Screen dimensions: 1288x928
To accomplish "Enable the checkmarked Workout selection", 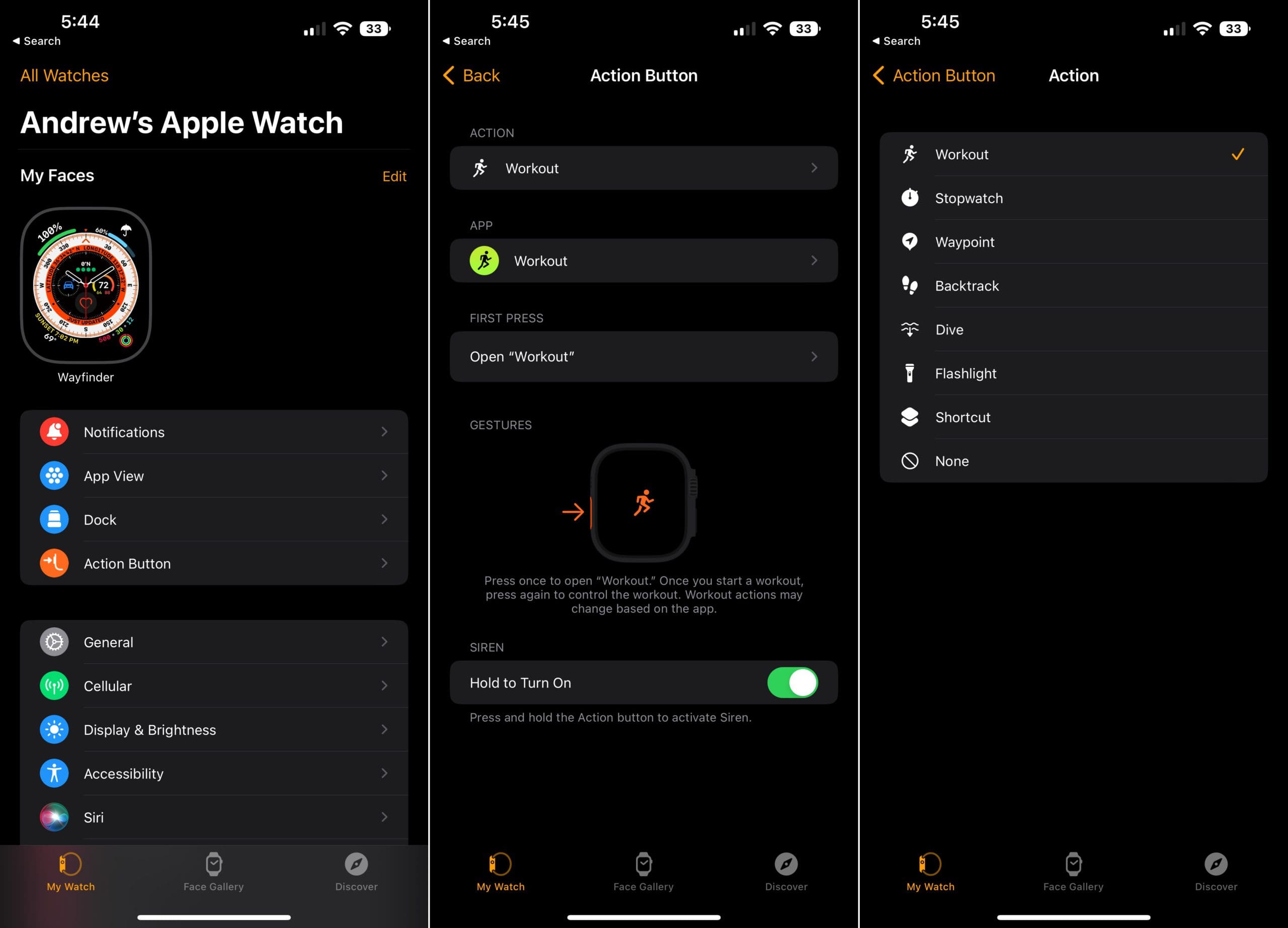I will coord(1073,154).
